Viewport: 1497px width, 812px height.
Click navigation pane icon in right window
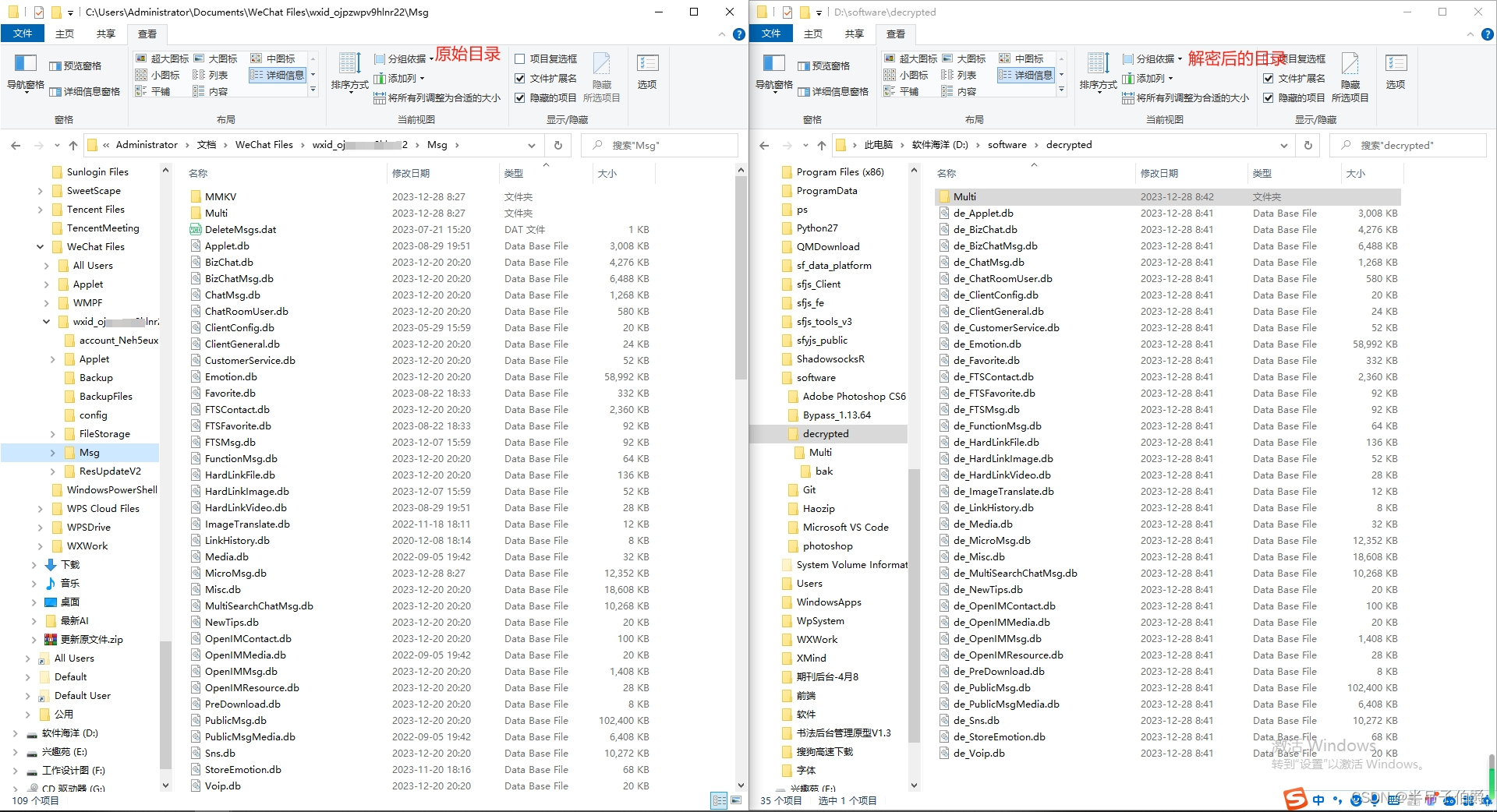click(773, 72)
